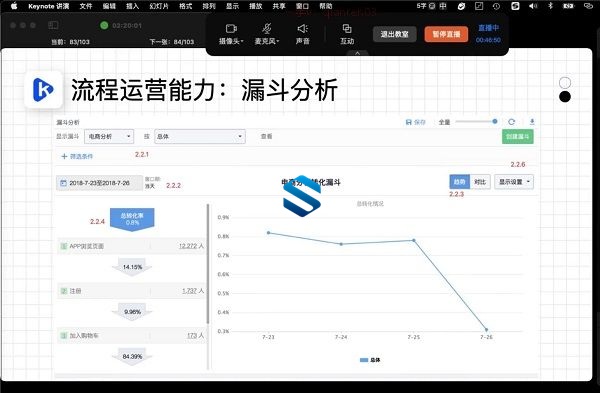This screenshot has height=393, width=600.
Task: Select the trend (趋势) view toggle
Action: [x=459, y=182]
